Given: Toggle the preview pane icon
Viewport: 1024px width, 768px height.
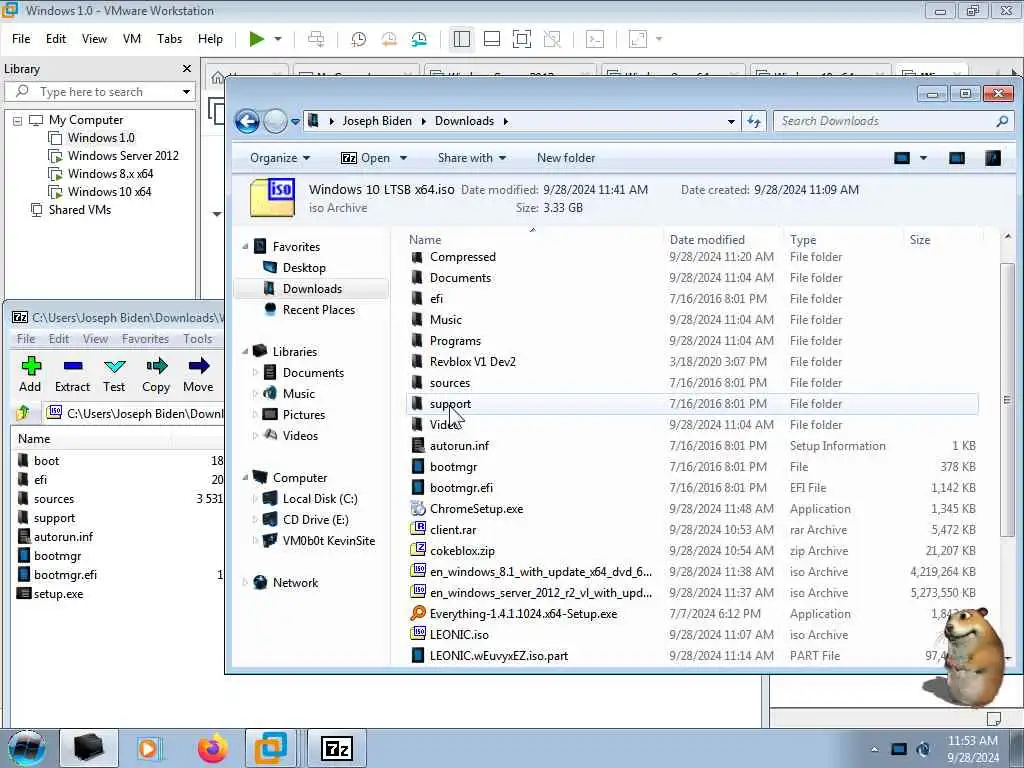Looking at the screenshot, I should click(957, 158).
